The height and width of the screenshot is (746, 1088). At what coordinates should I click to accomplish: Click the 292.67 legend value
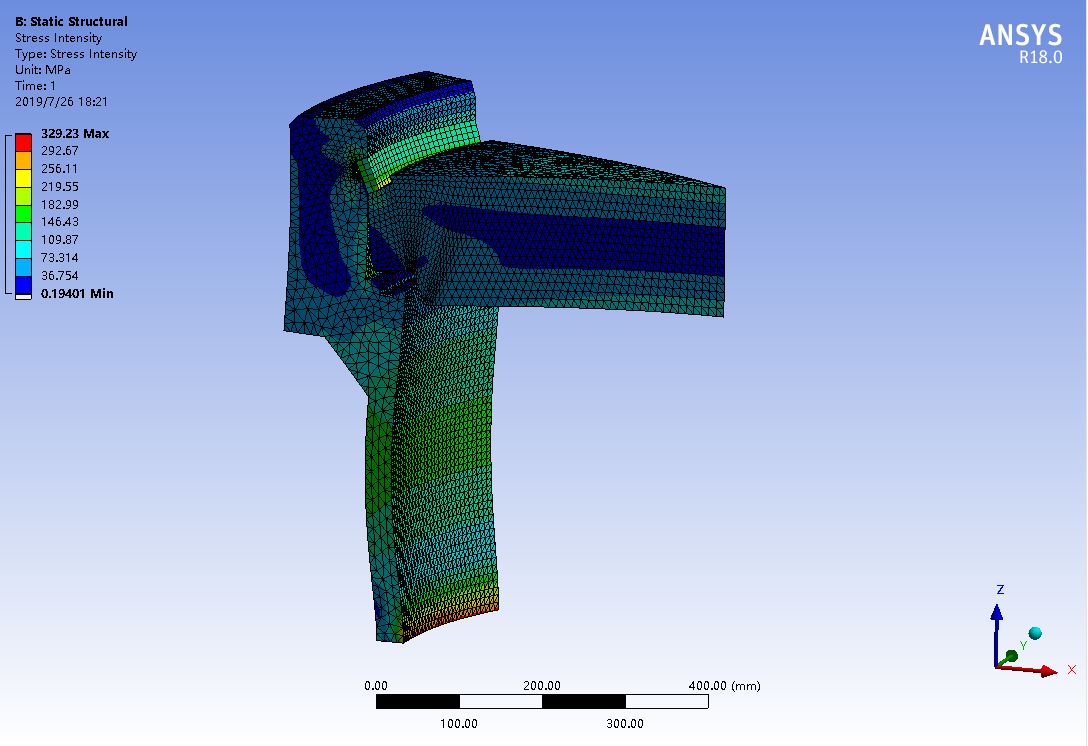point(60,151)
